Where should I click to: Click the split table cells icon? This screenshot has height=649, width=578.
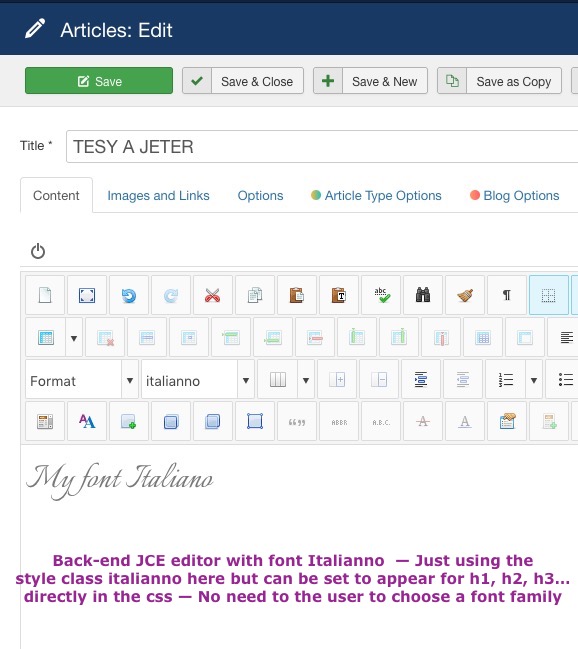483,337
